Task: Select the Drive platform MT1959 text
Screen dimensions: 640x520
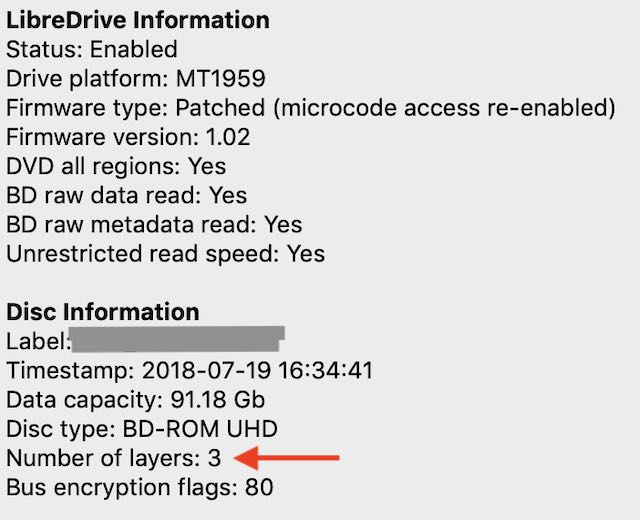Action: click(136, 78)
